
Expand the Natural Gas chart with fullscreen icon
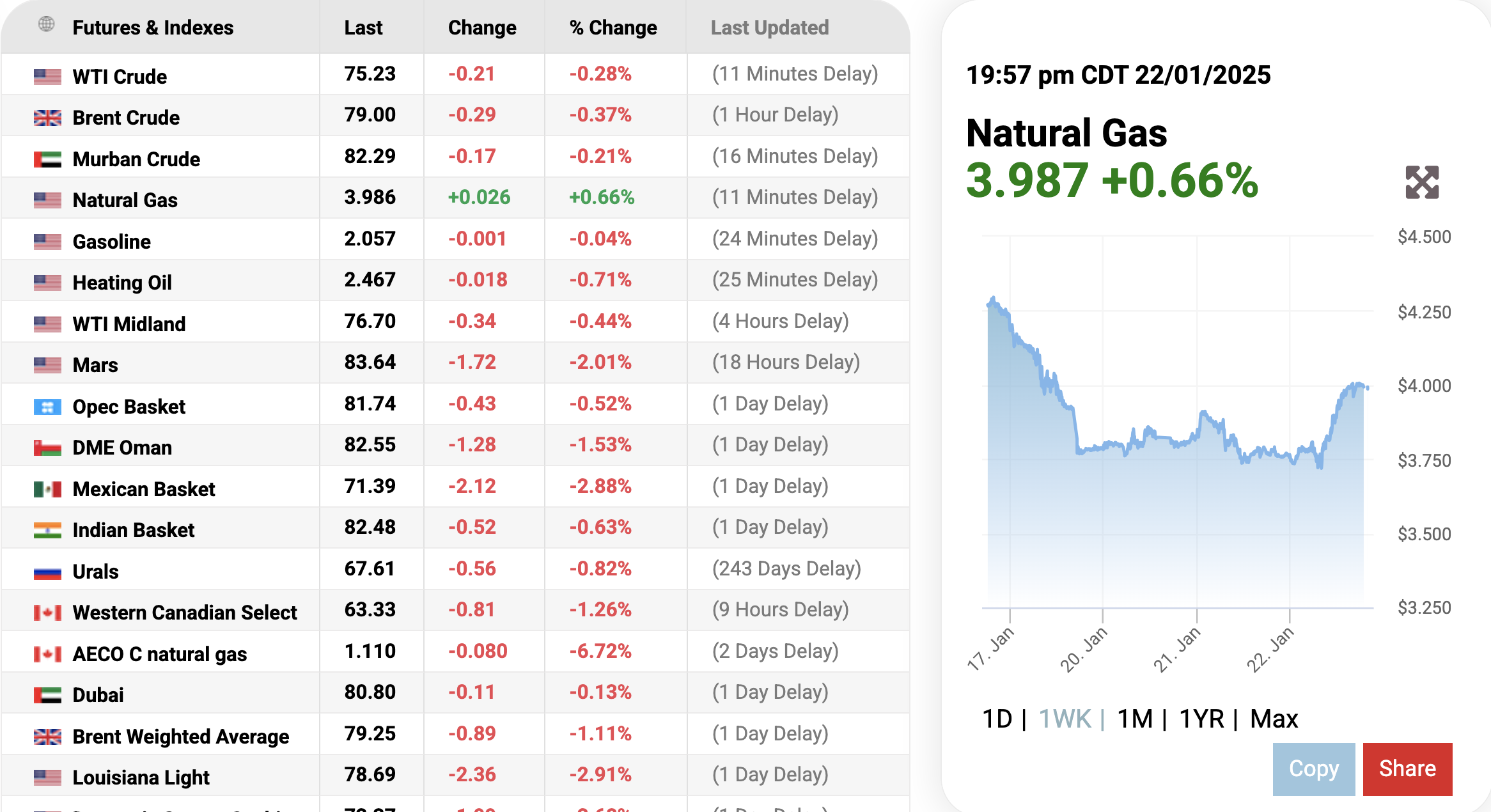point(1422,182)
